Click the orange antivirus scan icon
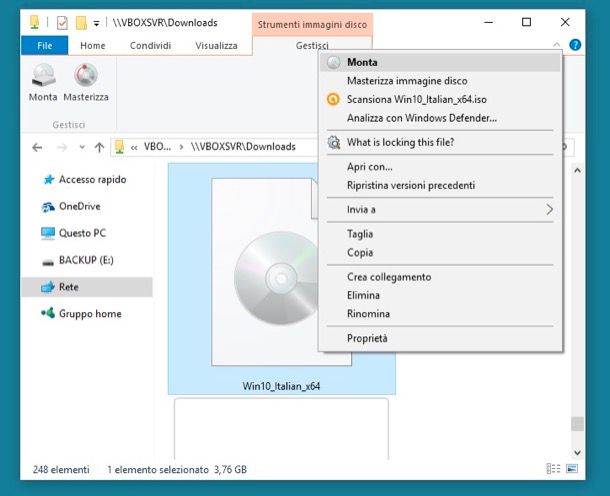Viewport: 610px width, 496px height. [x=333, y=99]
